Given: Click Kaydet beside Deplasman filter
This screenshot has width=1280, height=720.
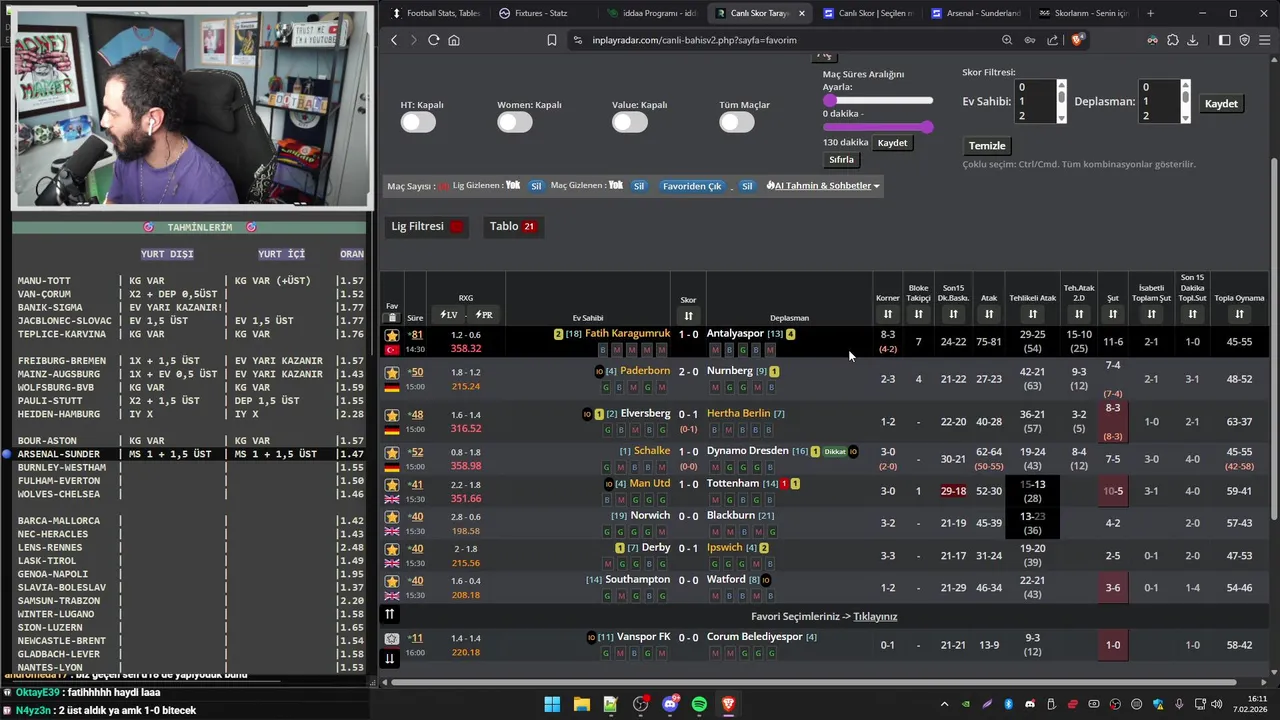Looking at the screenshot, I should [x=1221, y=104].
